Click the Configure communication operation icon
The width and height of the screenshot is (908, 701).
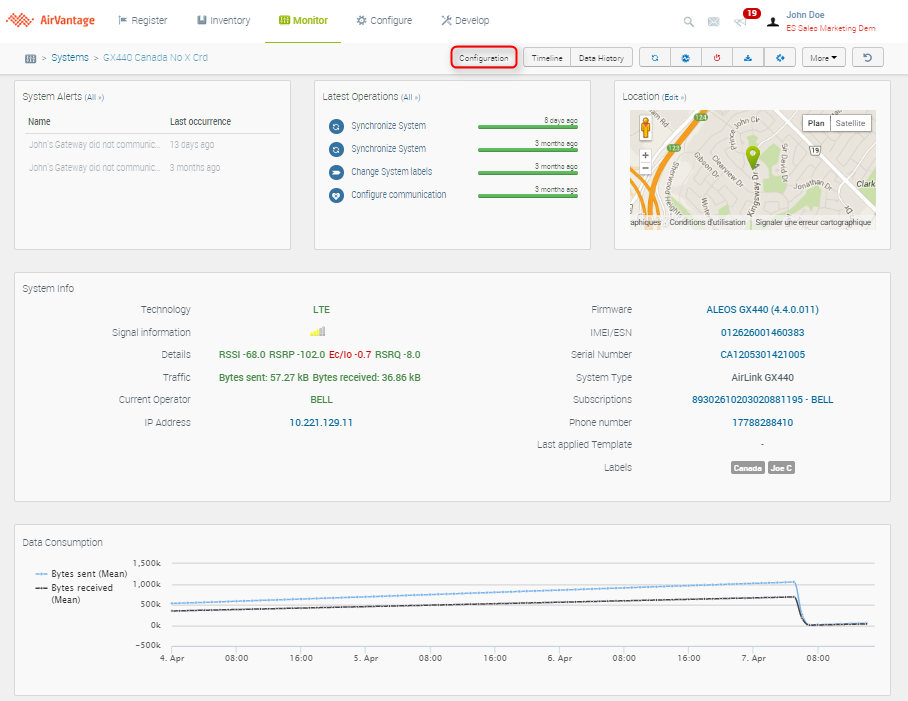336,196
